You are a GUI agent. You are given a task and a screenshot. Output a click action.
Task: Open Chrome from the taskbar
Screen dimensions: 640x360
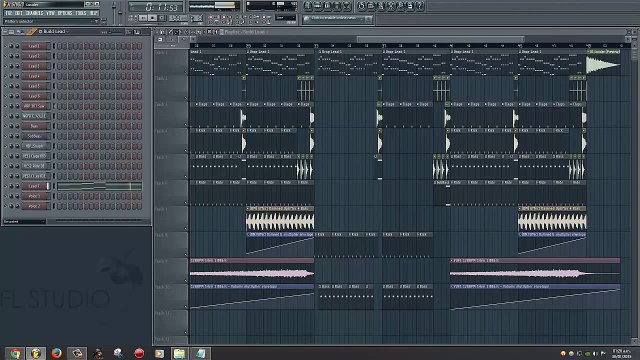(15, 353)
